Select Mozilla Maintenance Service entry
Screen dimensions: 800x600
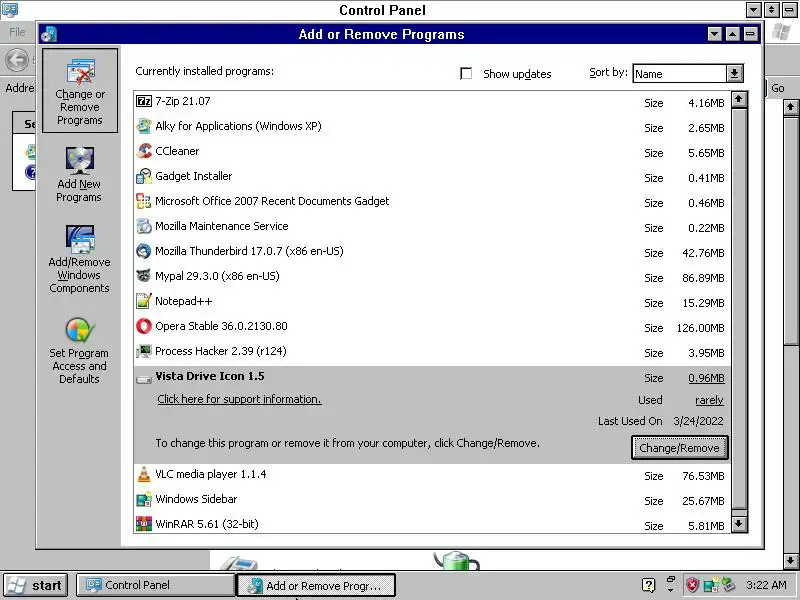[x=432, y=227]
